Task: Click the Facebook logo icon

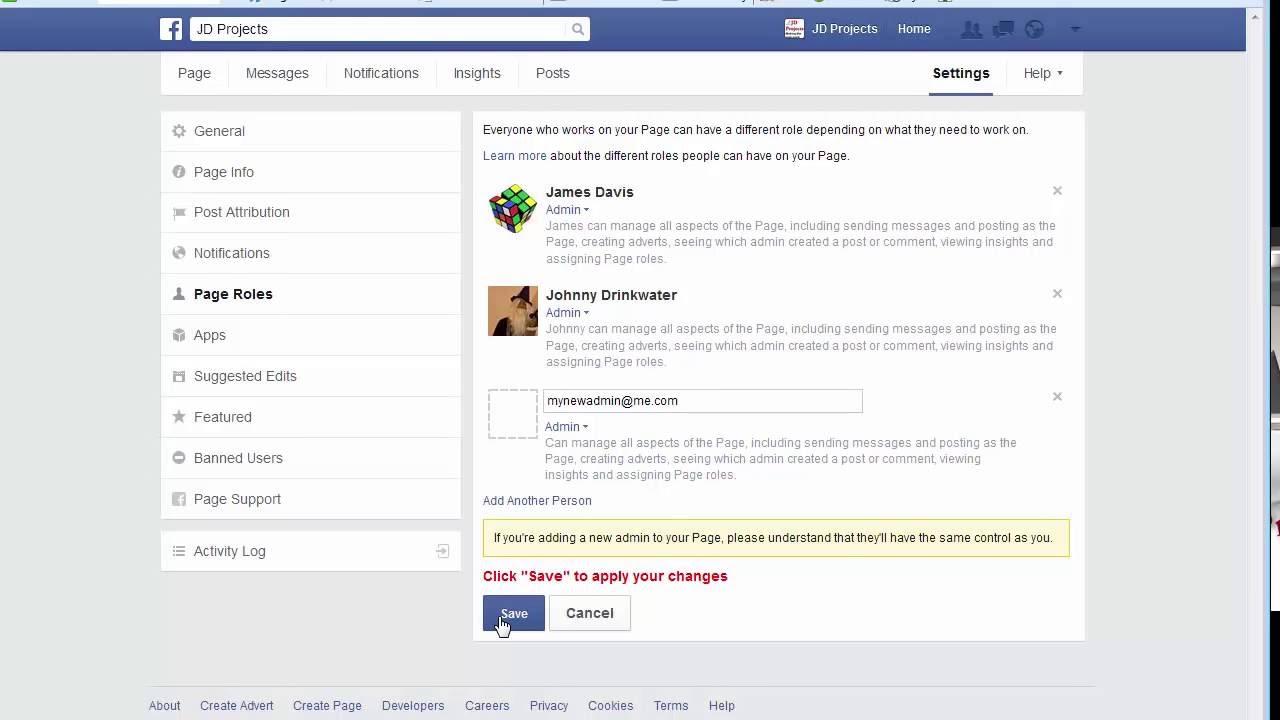Action: coord(171,29)
